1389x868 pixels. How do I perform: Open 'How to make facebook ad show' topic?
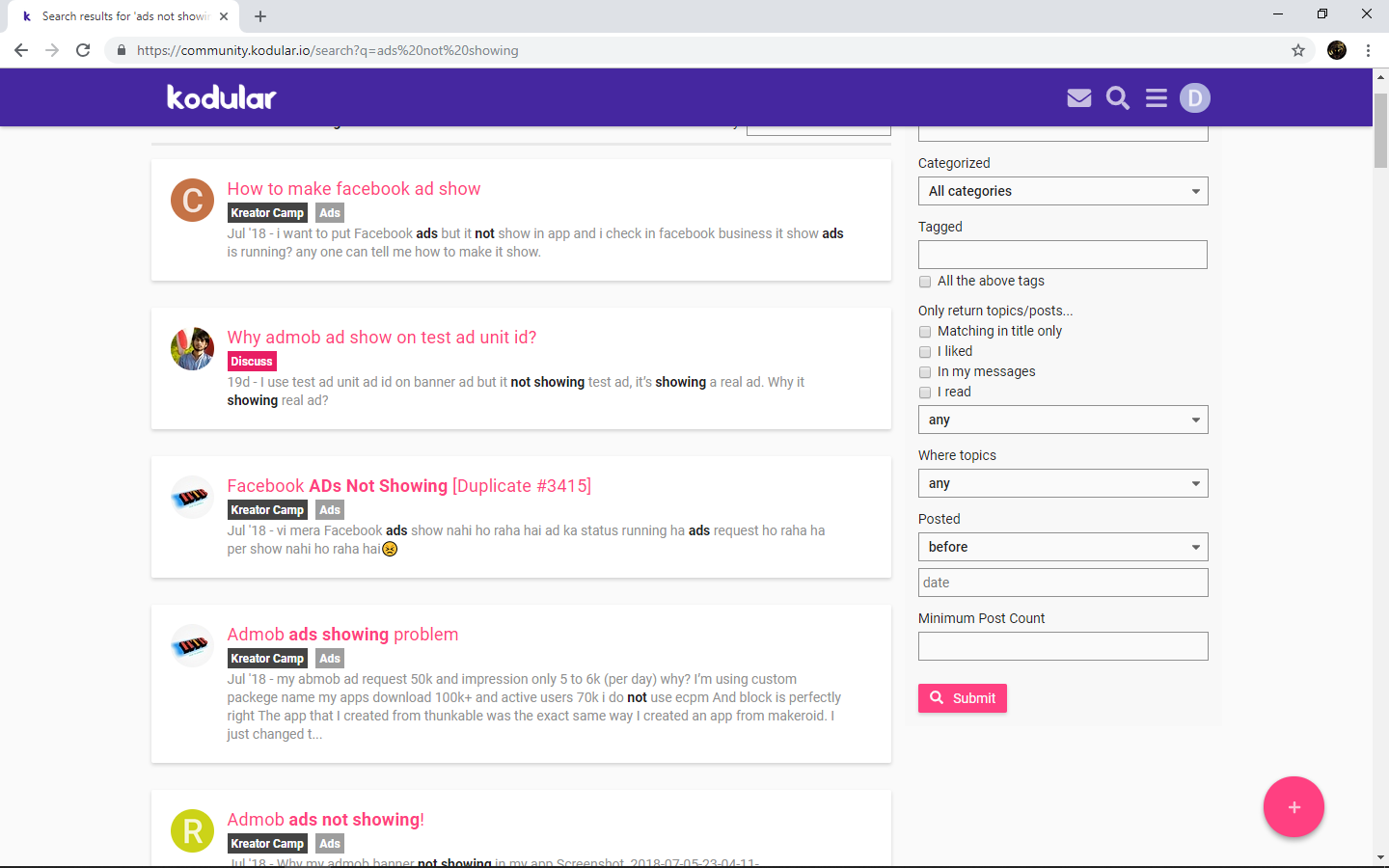(x=354, y=188)
